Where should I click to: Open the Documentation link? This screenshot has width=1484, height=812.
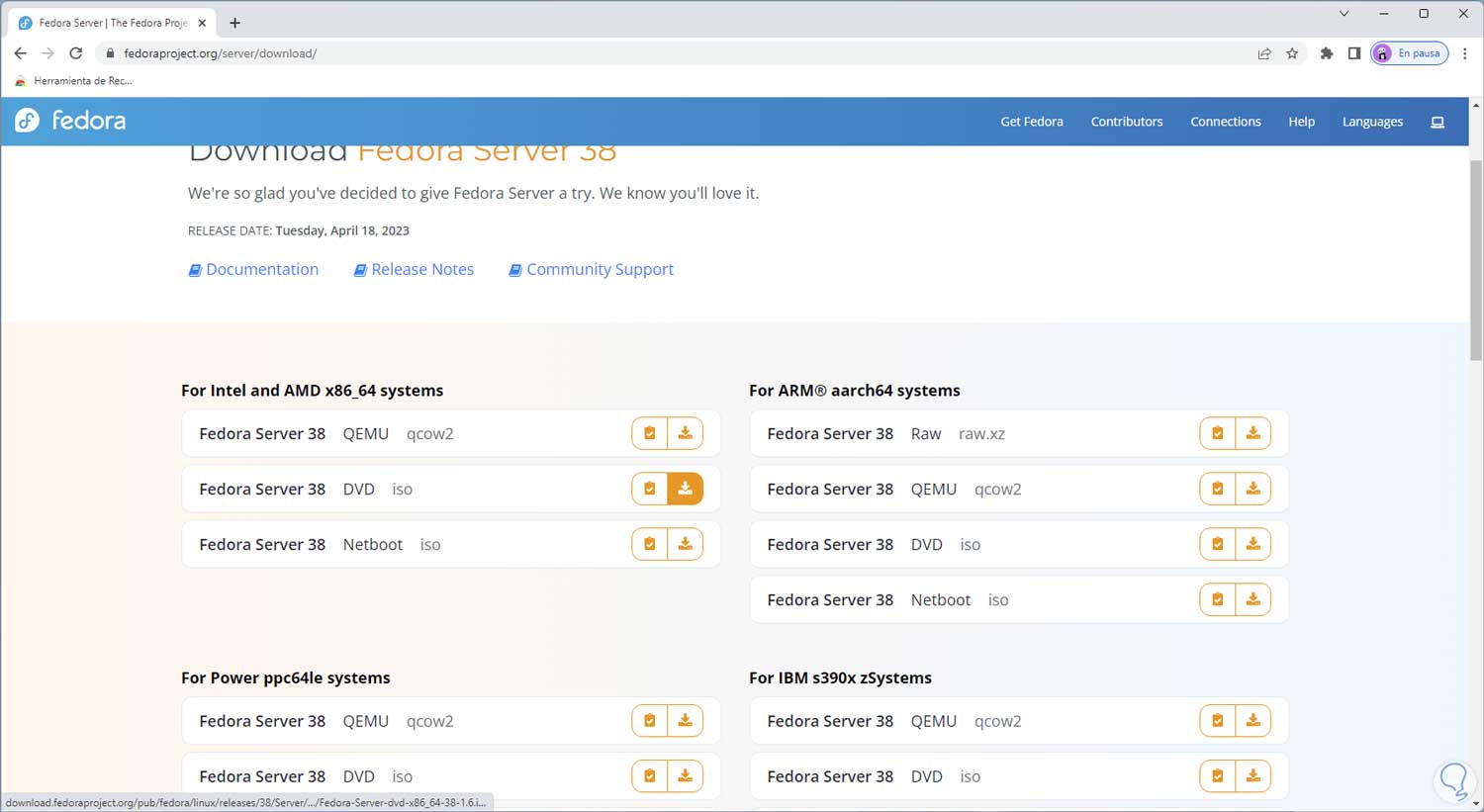point(253,269)
